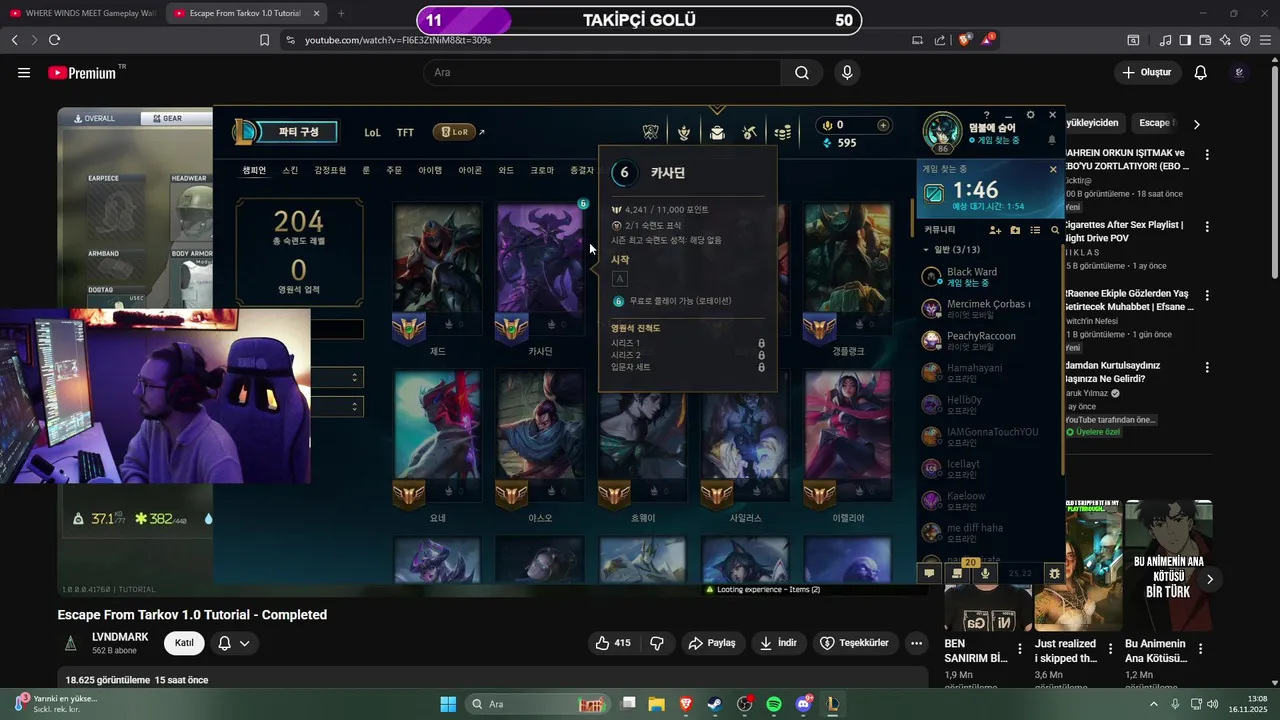Toggle Brave sidebar panel icon

tap(1185, 40)
